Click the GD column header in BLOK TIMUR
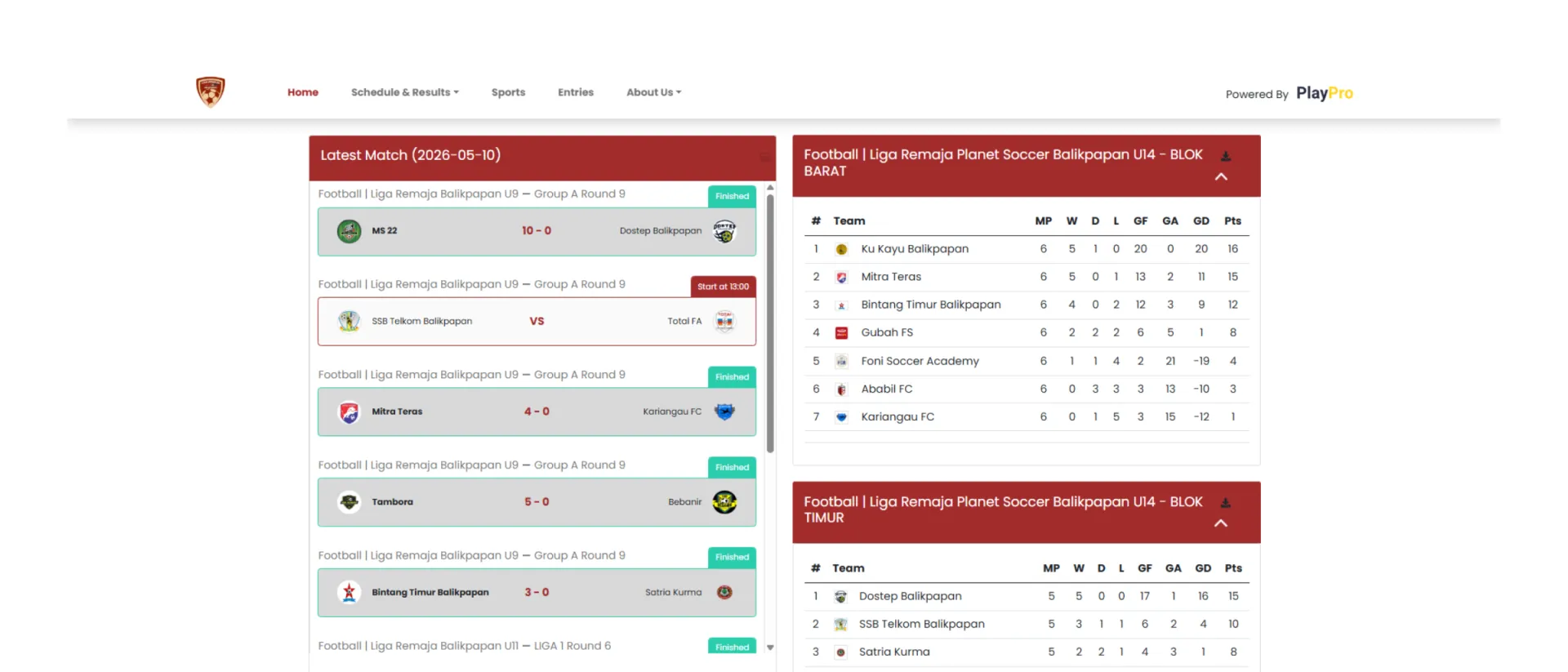The width and height of the screenshot is (1568, 672). (1203, 568)
